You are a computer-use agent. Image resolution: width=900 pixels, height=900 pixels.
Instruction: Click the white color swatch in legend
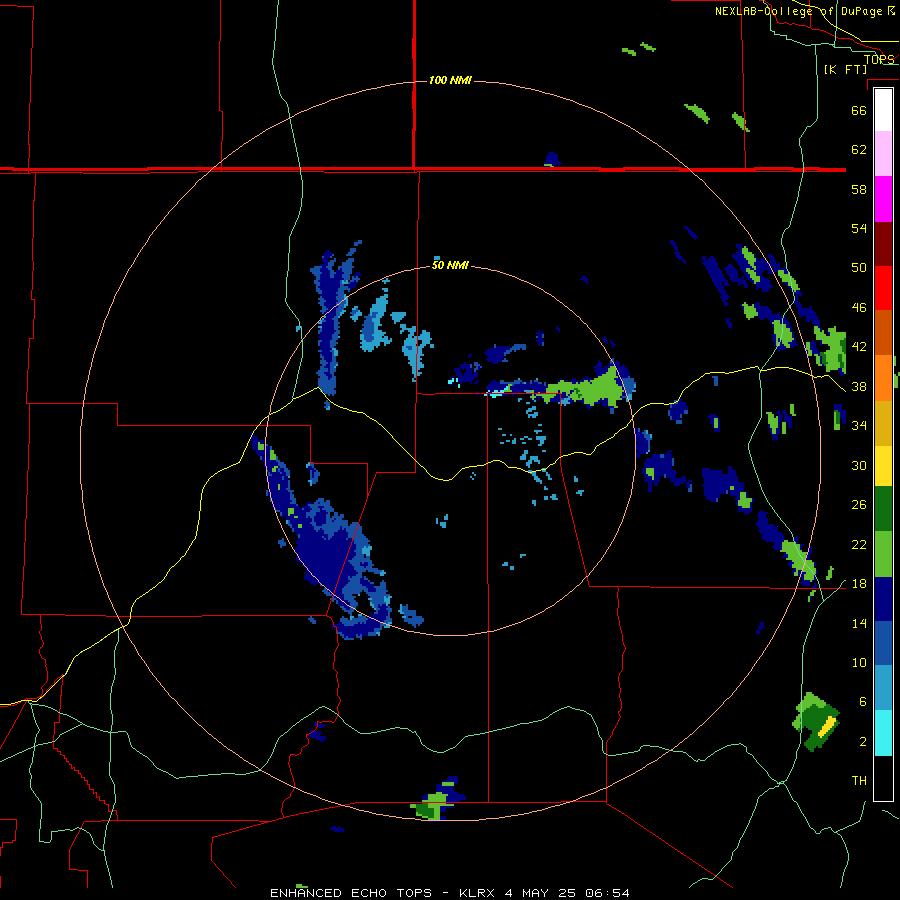[x=883, y=110]
